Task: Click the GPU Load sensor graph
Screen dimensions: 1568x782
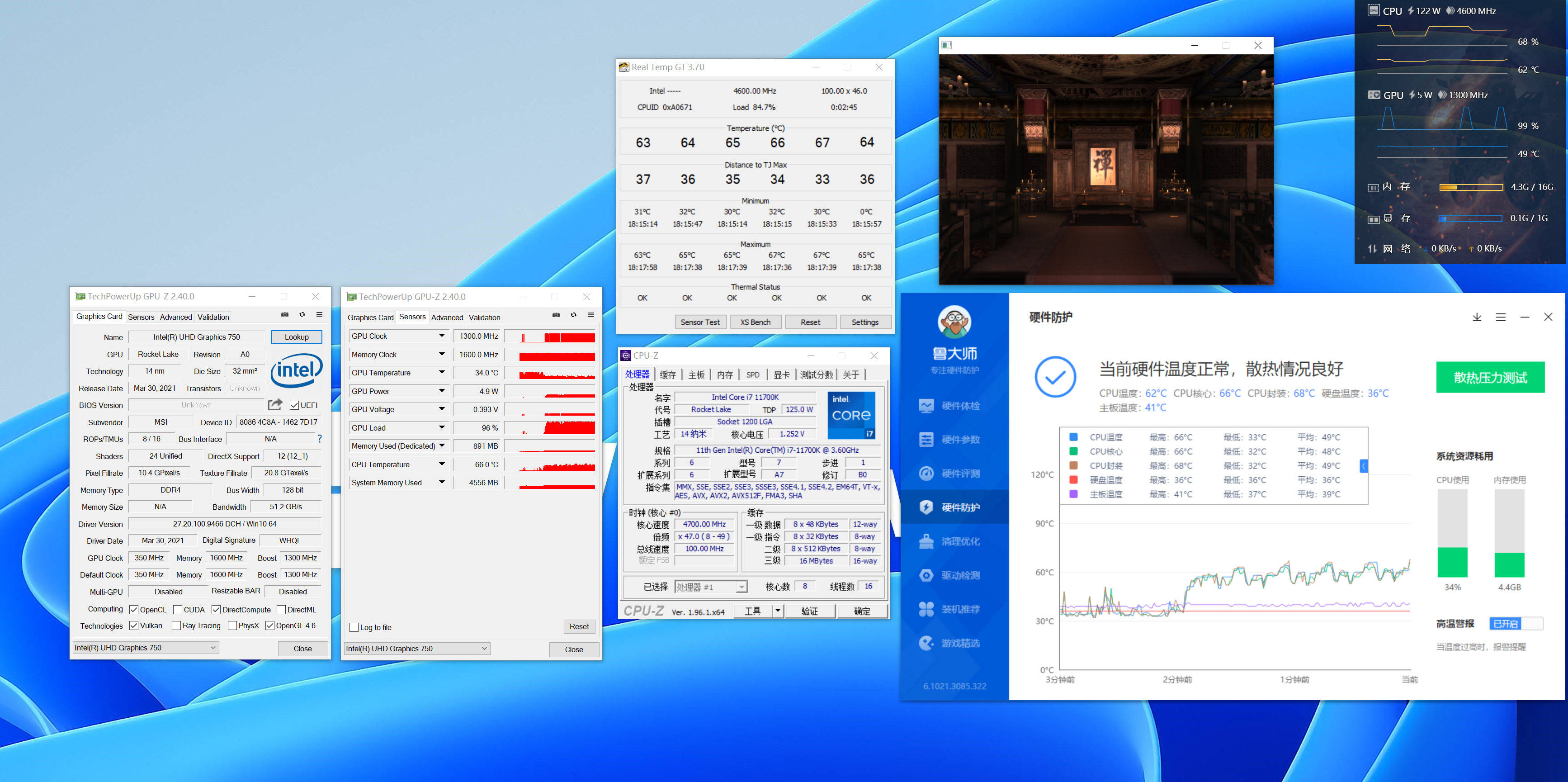Action: (x=550, y=427)
